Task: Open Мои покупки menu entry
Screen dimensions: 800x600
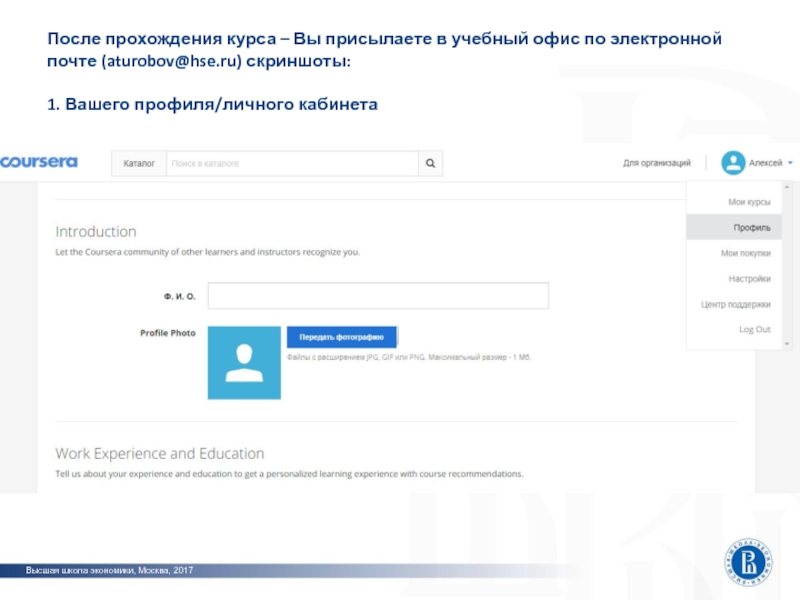Action: click(746, 253)
